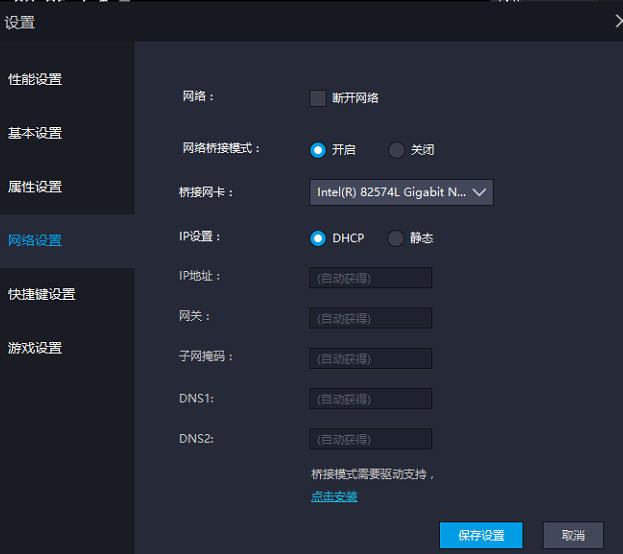This screenshot has width=623, height=554.
Task: Click the 网关 input field
Action: pos(371,318)
